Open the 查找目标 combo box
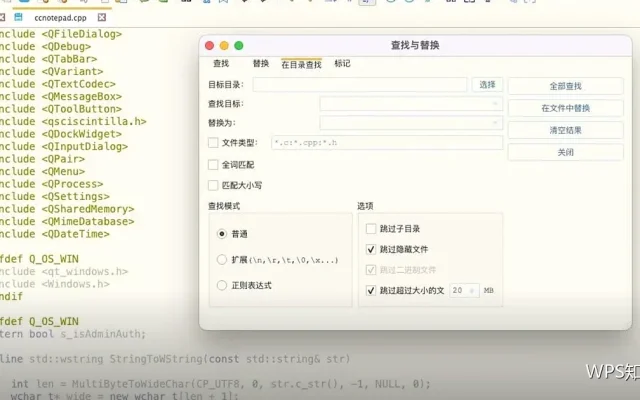The height and width of the screenshot is (400, 640). coord(411,104)
